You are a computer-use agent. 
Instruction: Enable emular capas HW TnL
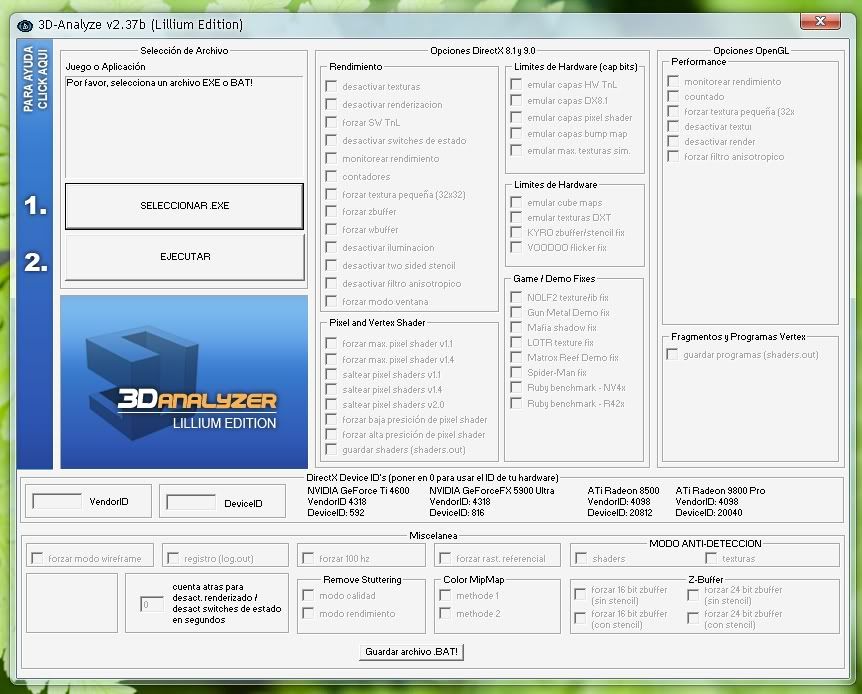[x=516, y=84]
